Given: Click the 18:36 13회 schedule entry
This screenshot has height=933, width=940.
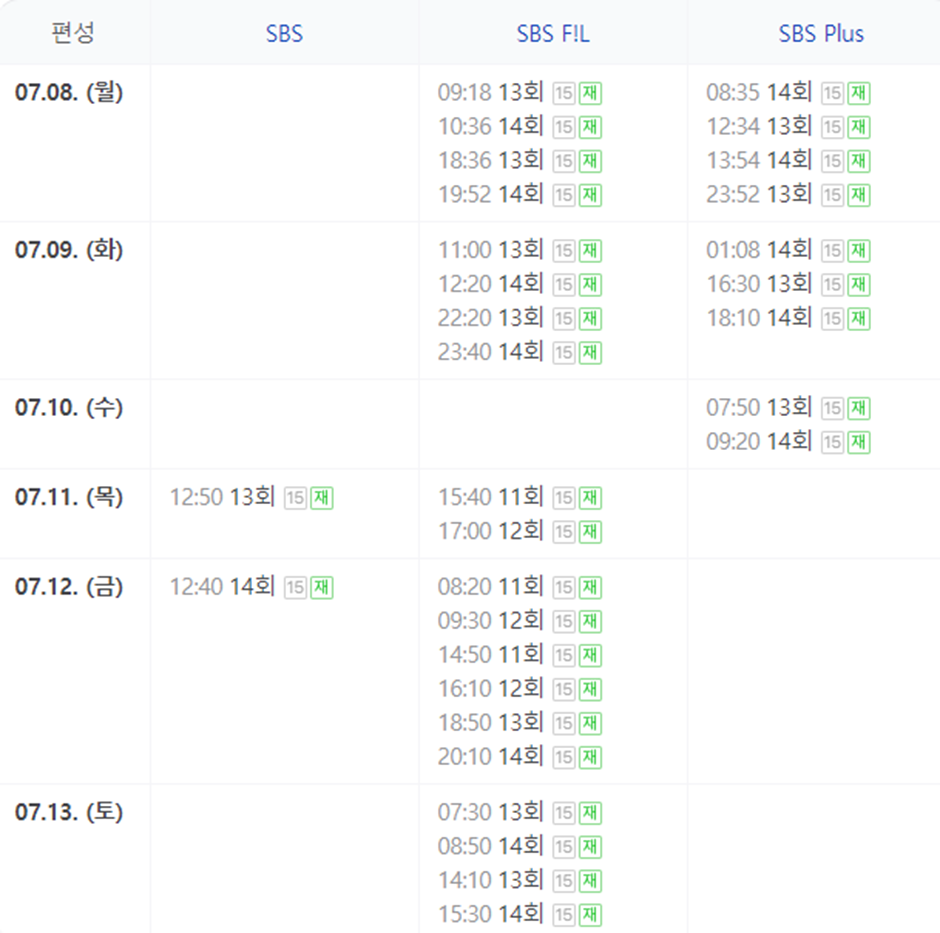Looking at the screenshot, I should (490, 161).
